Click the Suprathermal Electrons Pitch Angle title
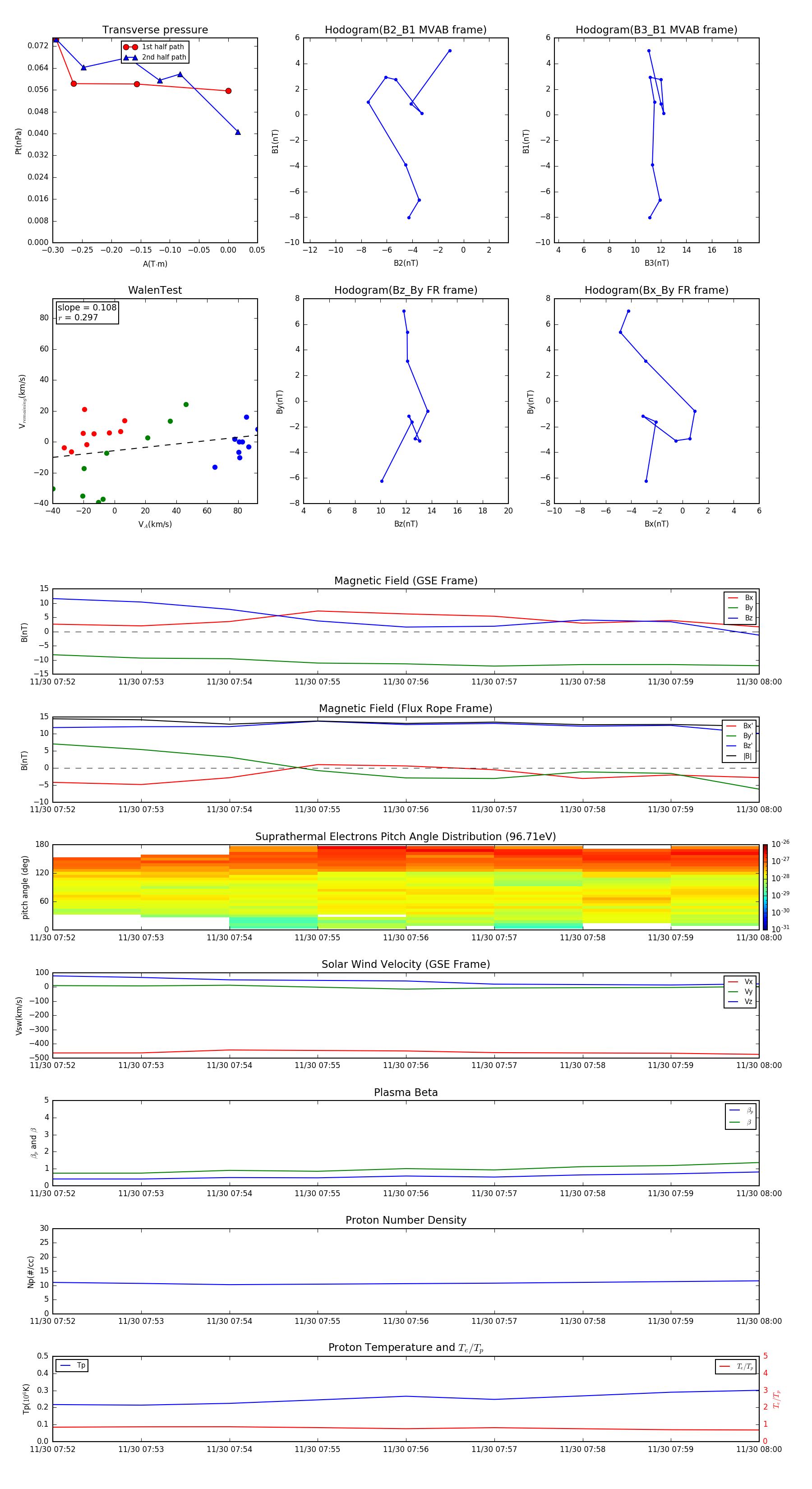 pyautogui.click(x=406, y=837)
